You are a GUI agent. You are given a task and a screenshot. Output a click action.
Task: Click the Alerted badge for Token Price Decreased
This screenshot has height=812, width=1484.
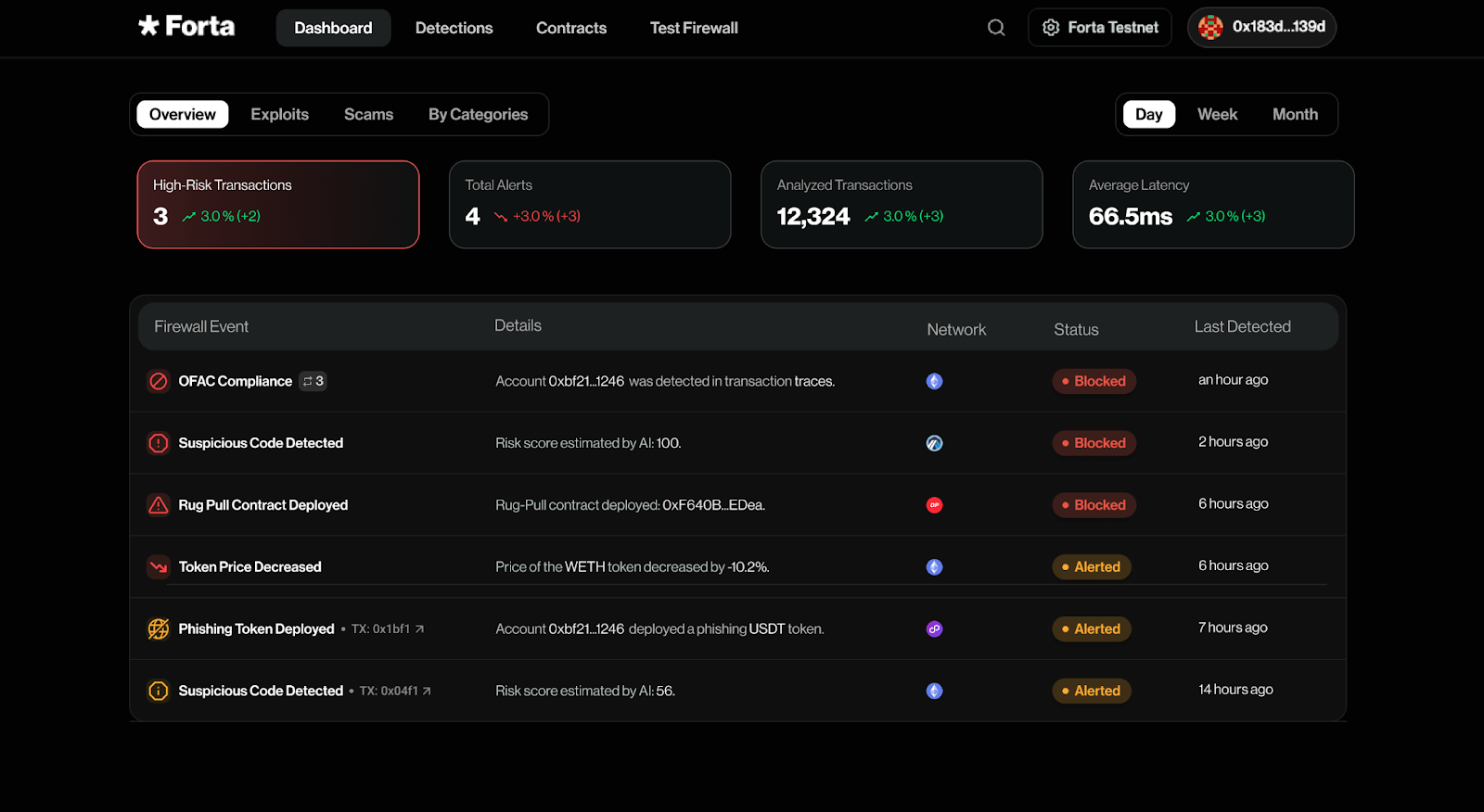pyautogui.click(x=1091, y=566)
